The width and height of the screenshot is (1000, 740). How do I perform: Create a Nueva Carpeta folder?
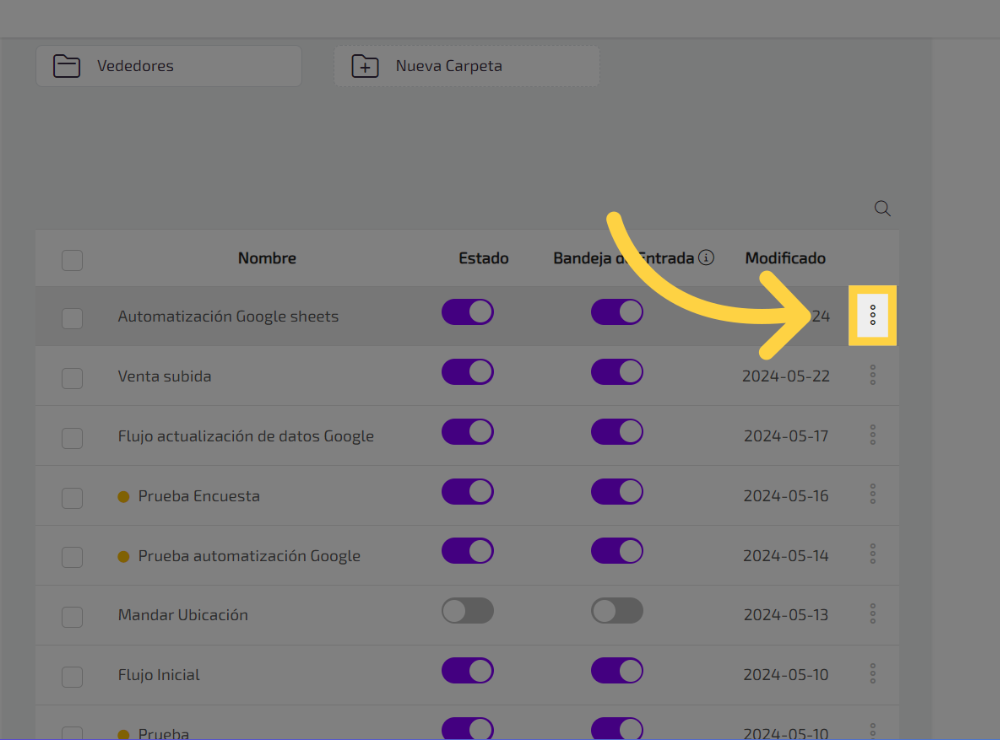tap(466, 66)
